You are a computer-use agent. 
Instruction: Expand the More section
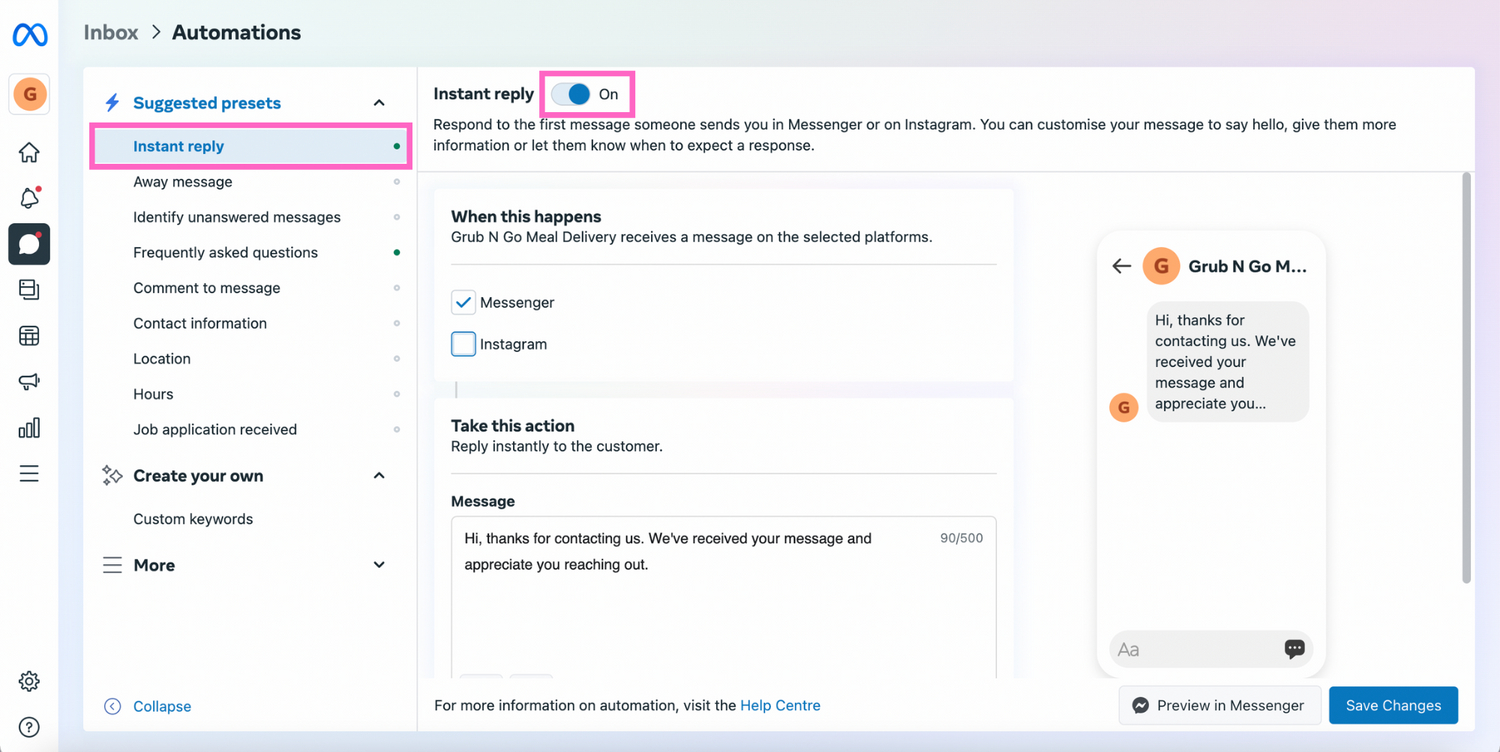click(379, 565)
